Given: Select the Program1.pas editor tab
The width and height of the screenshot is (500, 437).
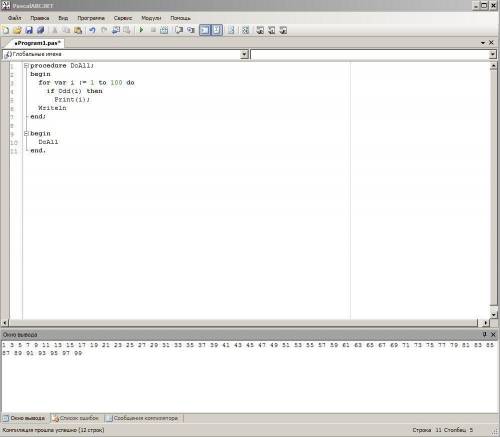Looking at the screenshot, I should point(37,43).
